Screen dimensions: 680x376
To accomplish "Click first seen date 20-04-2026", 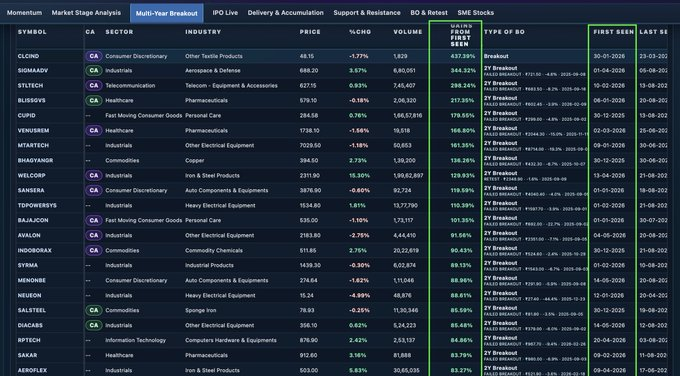I will pyautogui.click(x=609, y=340).
